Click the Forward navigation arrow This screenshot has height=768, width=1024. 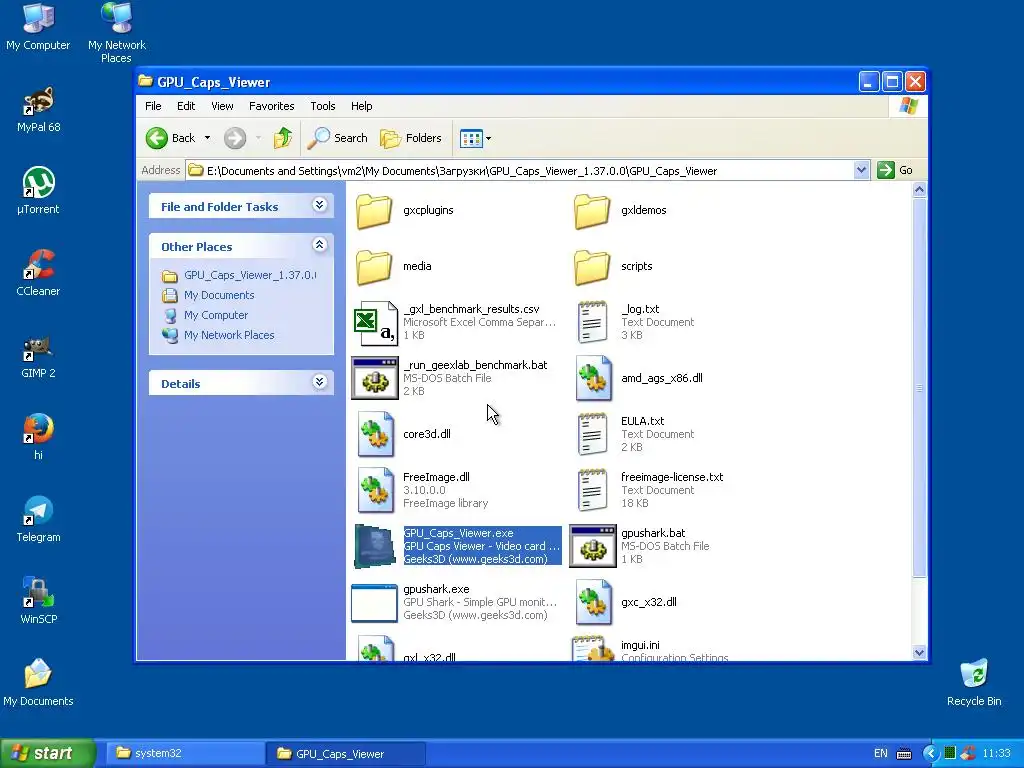point(235,138)
